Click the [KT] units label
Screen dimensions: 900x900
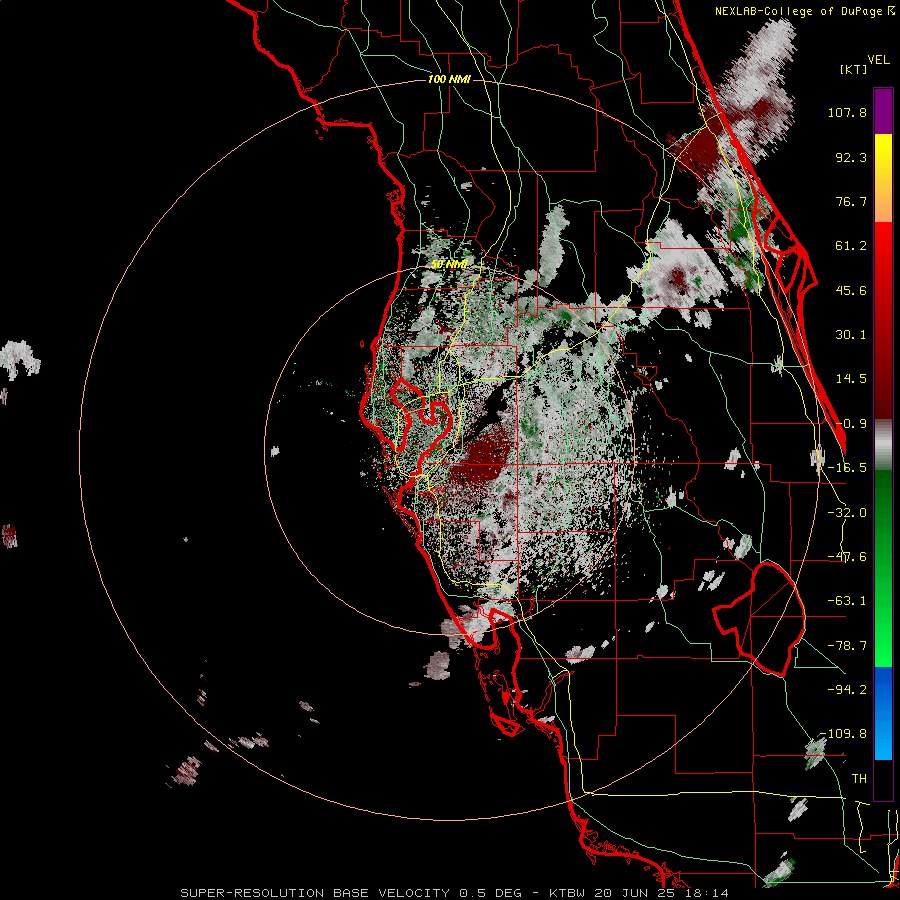point(853,69)
